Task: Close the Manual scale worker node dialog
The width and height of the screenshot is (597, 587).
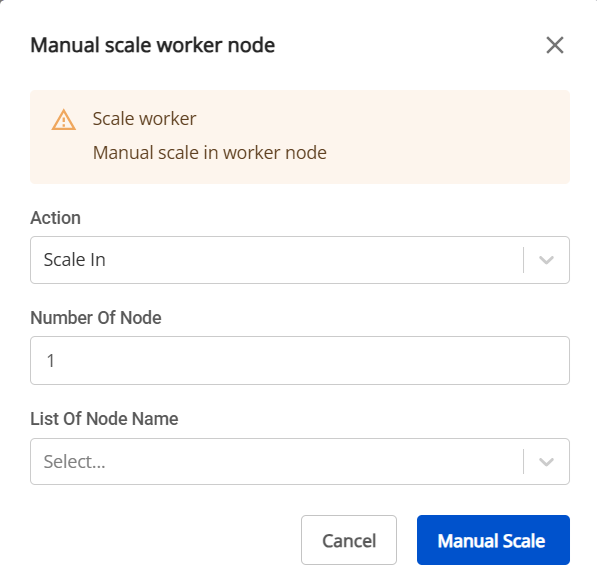Action: click(555, 45)
